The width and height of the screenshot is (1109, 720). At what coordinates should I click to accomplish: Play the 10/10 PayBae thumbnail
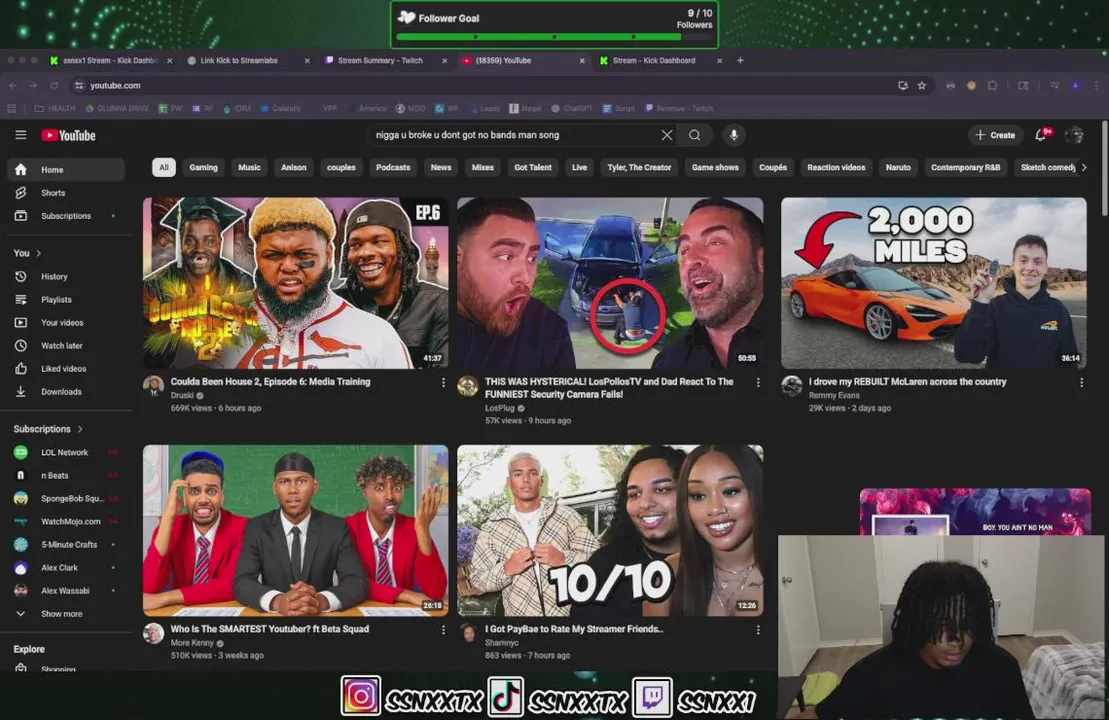click(610, 530)
